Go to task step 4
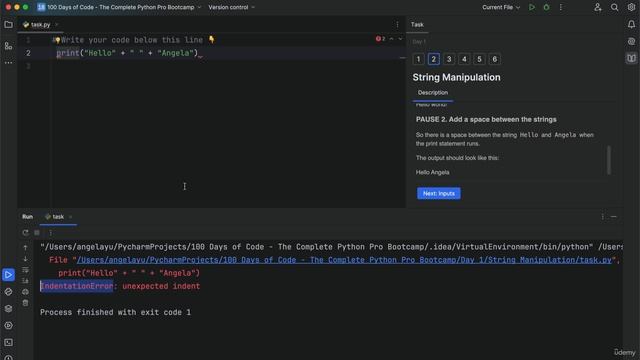The image size is (640, 360). [x=464, y=59]
